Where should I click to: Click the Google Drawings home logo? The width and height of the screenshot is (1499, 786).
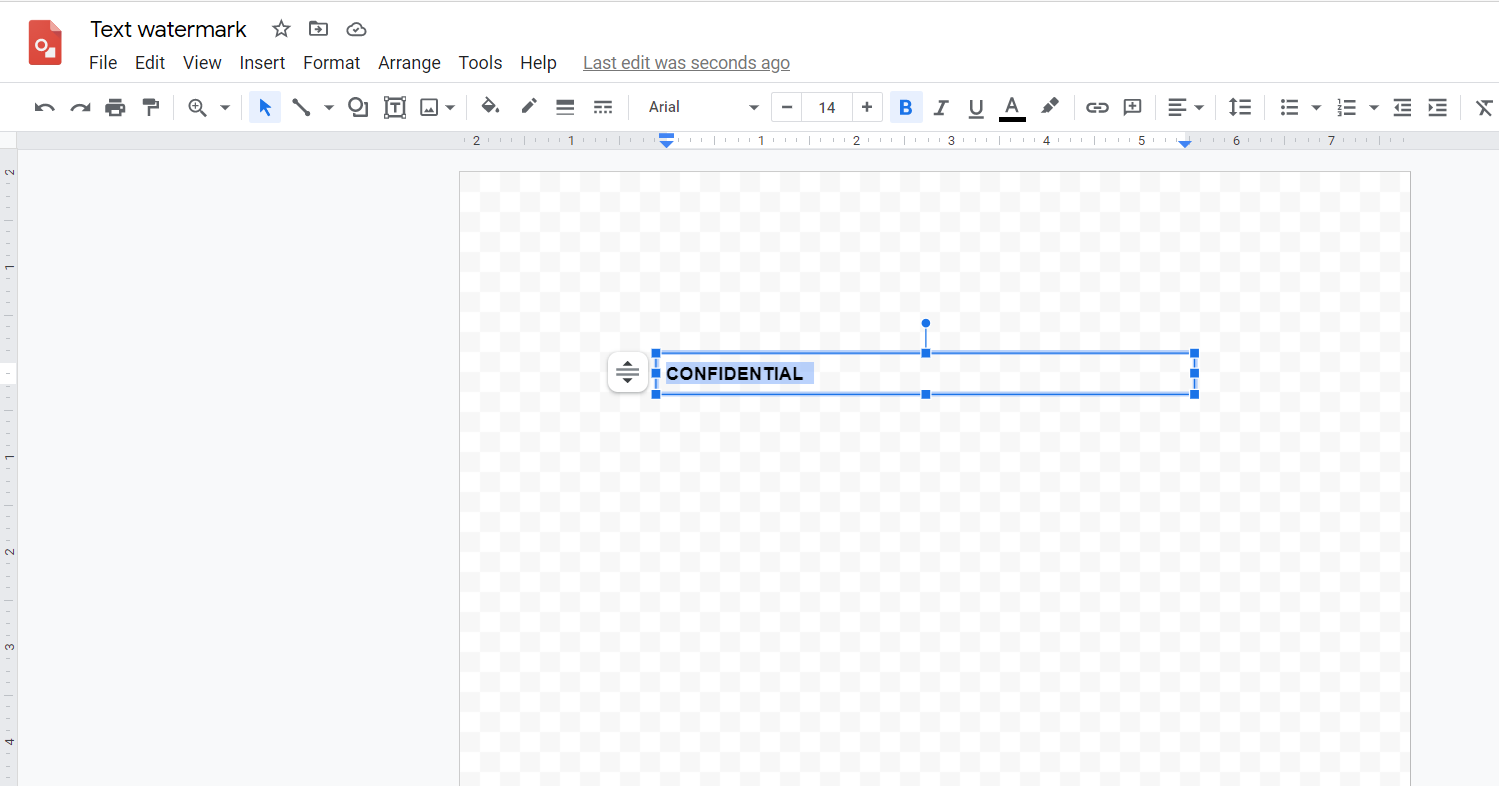point(45,43)
